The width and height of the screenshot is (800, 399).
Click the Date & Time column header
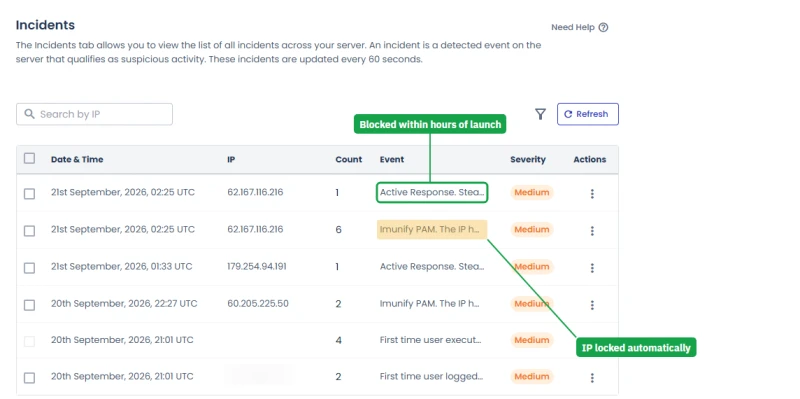(77, 159)
